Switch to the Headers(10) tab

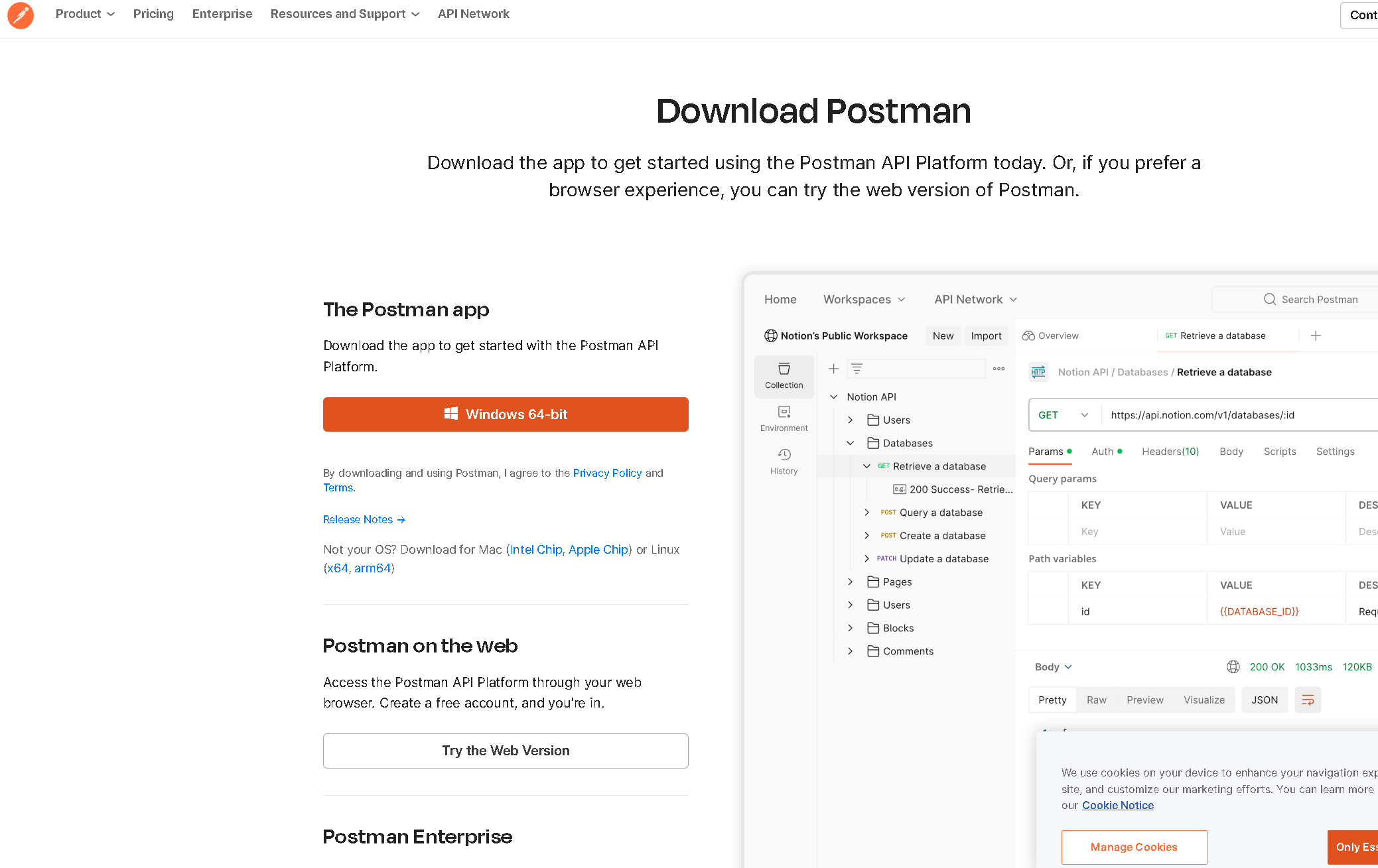1170,452
